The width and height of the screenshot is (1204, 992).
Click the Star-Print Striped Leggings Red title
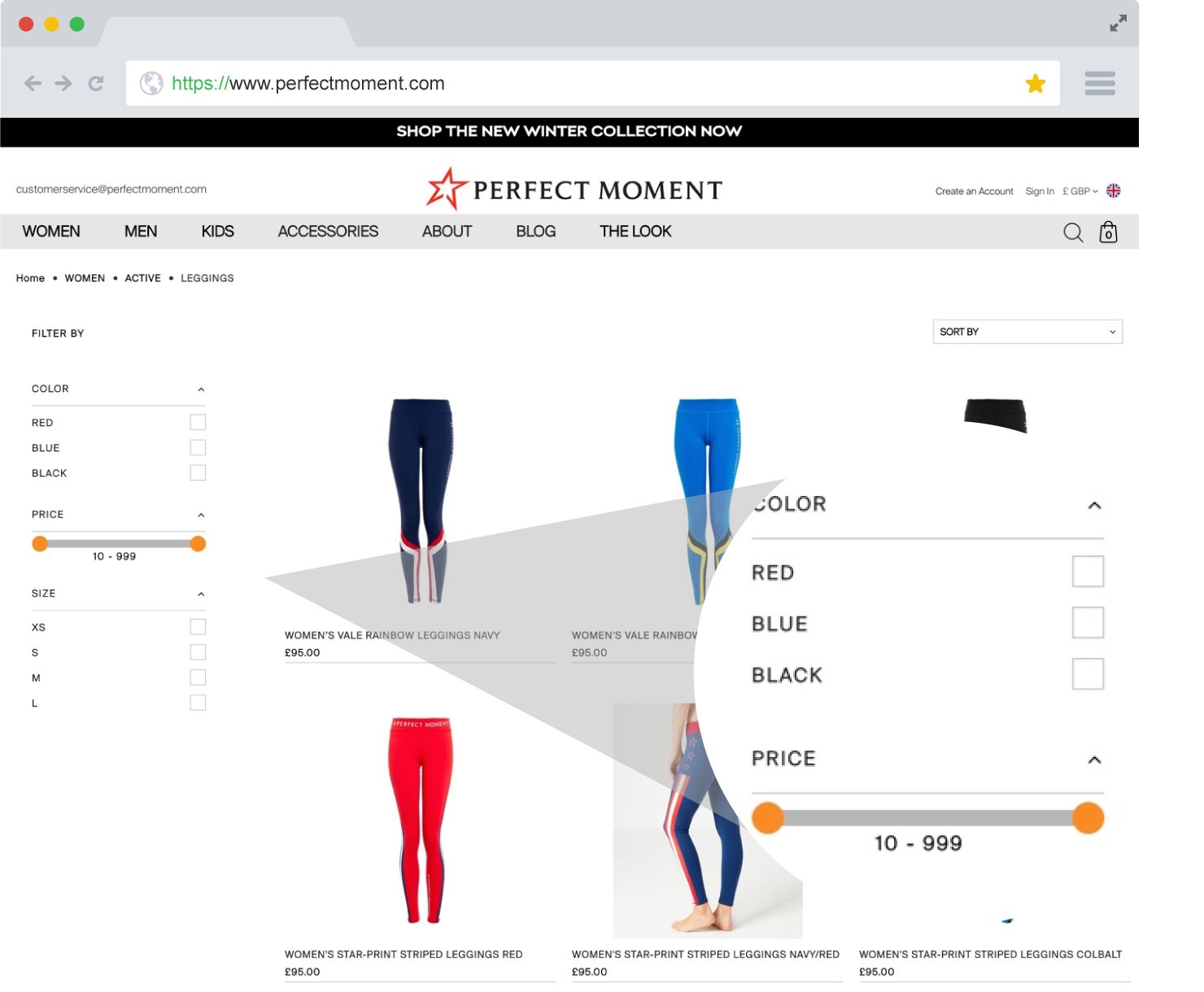pos(404,955)
